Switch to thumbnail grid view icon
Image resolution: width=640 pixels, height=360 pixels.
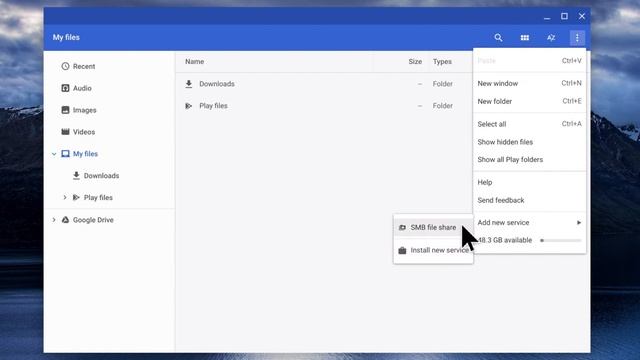[x=524, y=38]
